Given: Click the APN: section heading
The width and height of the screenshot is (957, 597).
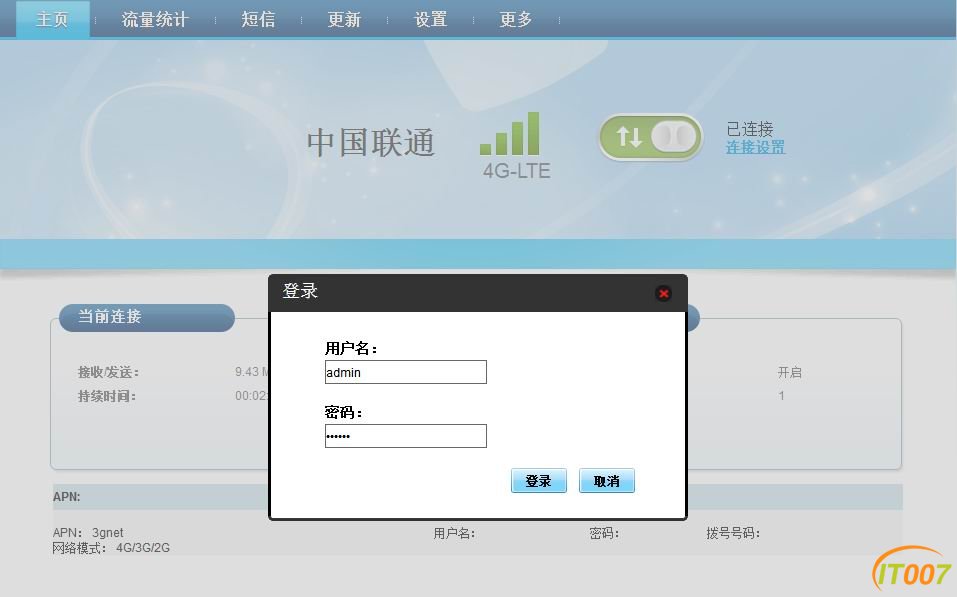Looking at the screenshot, I should (x=67, y=497).
